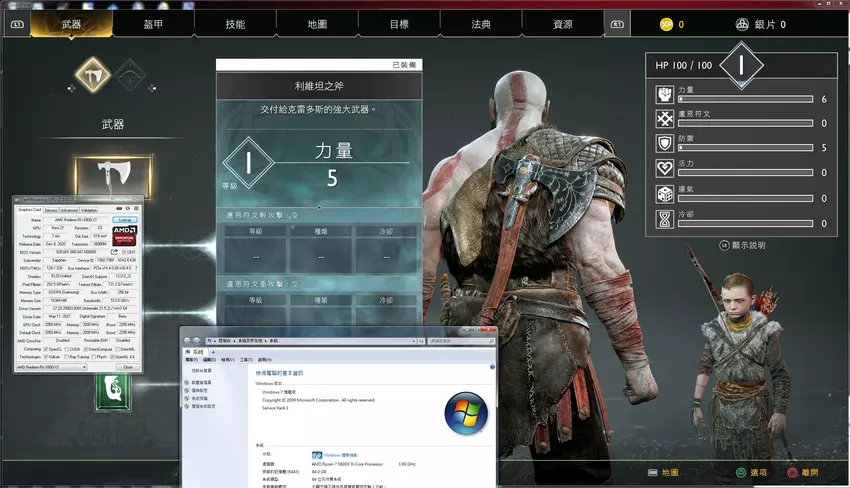Open the 技能 skills tab
This screenshot has height=488, width=850.
[x=235, y=23]
